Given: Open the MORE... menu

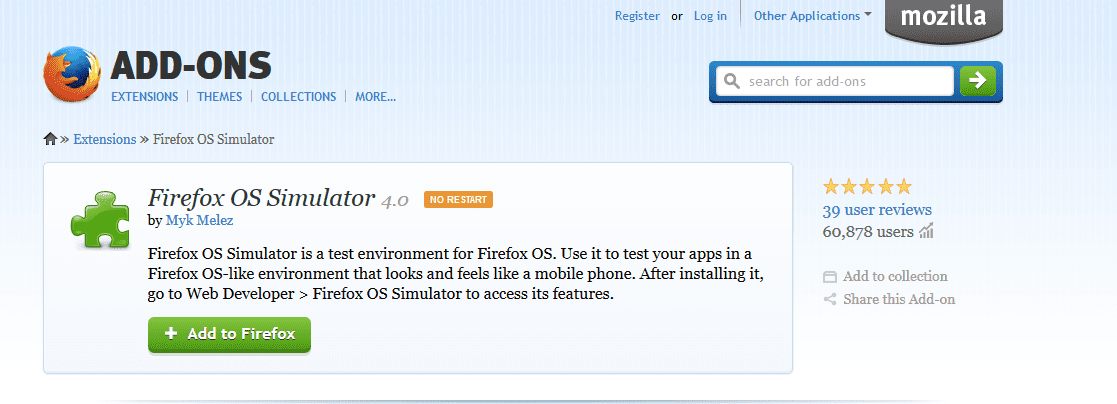Looking at the screenshot, I should pyautogui.click(x=375, y=96).
